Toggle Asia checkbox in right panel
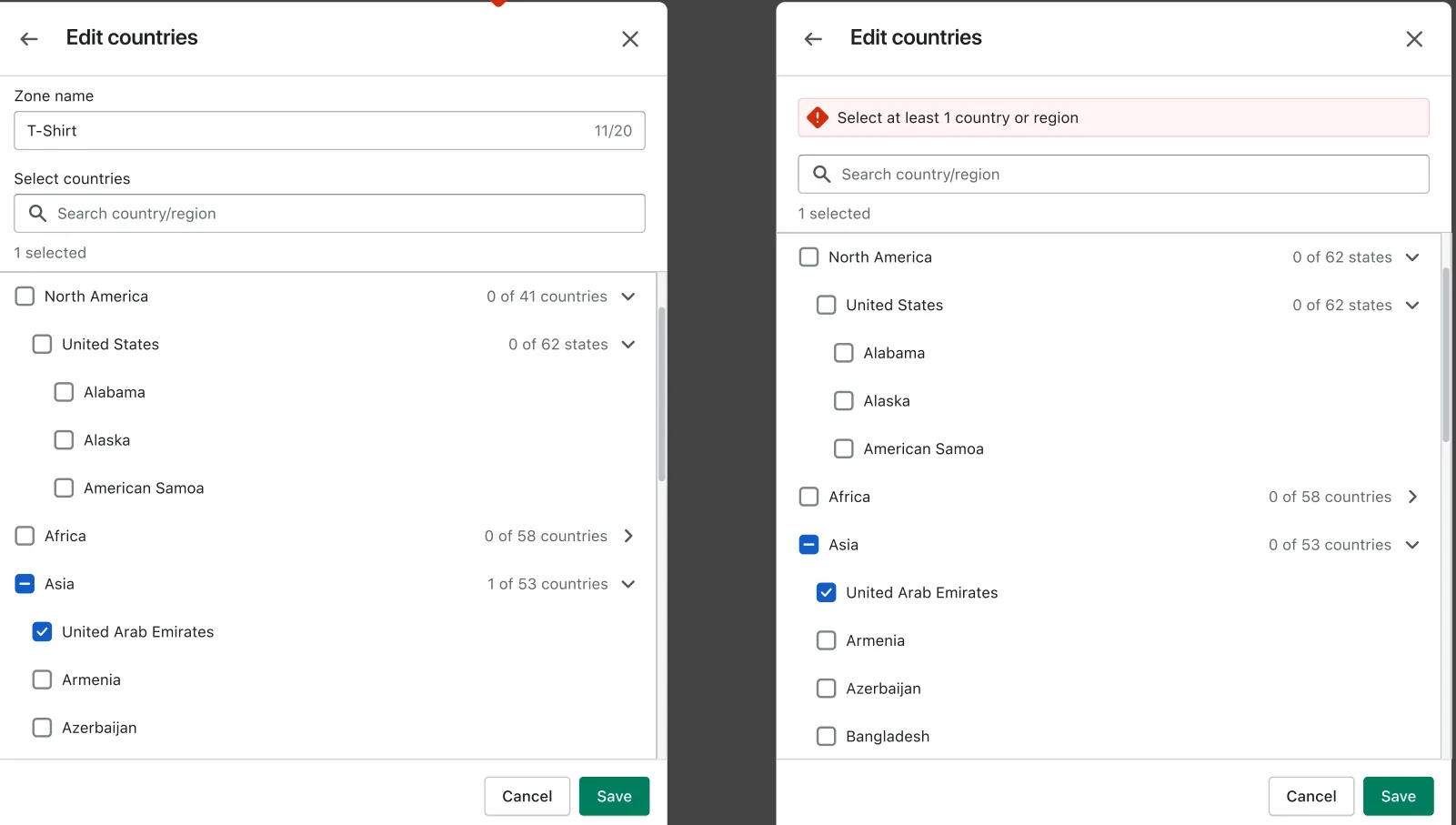Image resolution: width=1456 pixels, height=825 pixels. [x=808, y=545]
